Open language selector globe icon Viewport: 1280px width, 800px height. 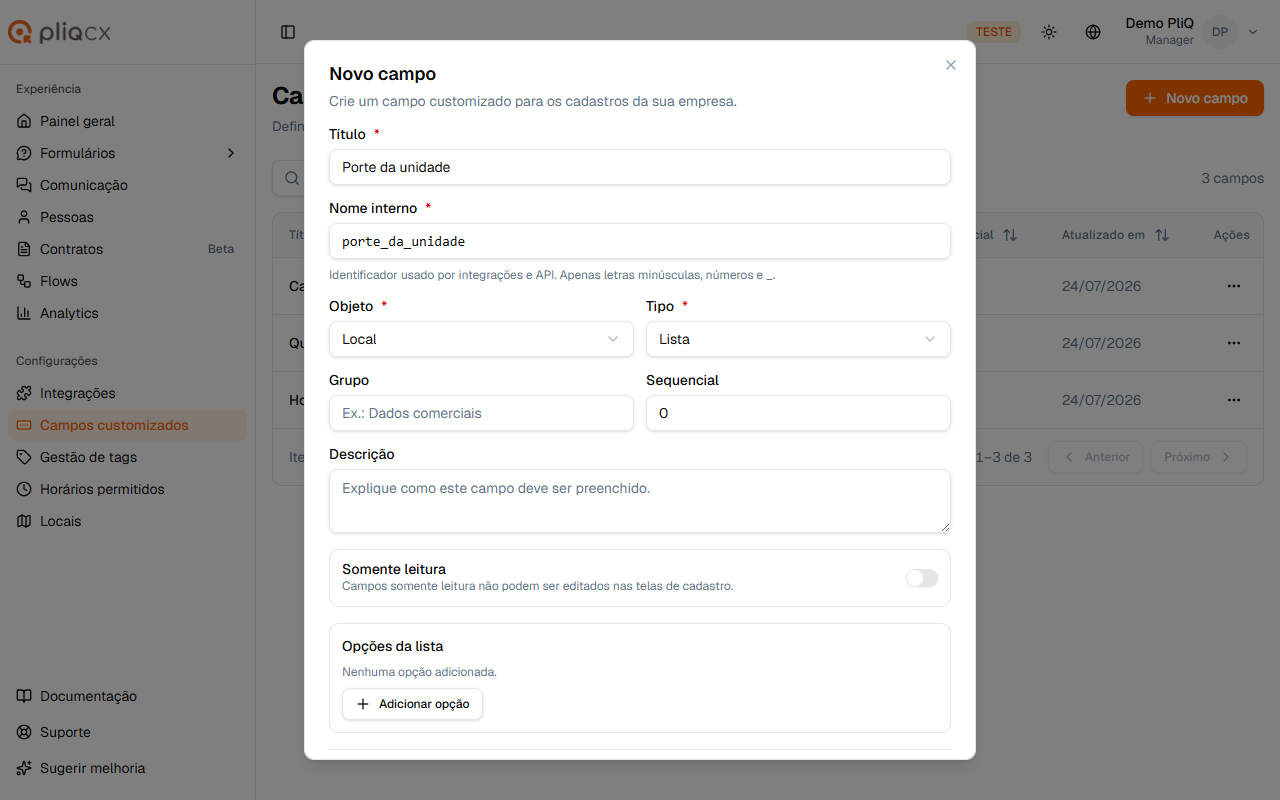pyautogui.click(x=1093, y=32)
